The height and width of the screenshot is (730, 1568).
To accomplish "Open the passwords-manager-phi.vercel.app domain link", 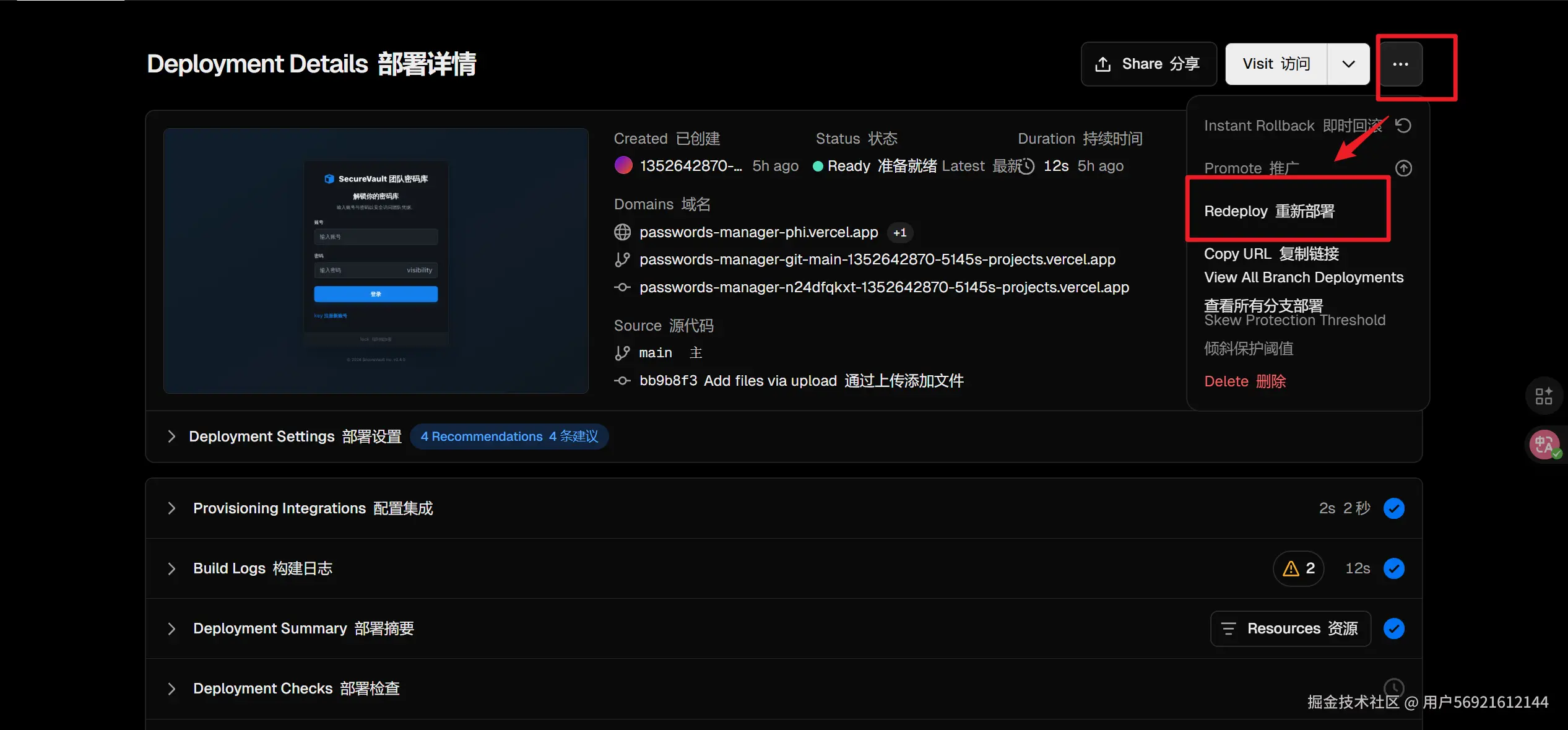I will [758, 232].
